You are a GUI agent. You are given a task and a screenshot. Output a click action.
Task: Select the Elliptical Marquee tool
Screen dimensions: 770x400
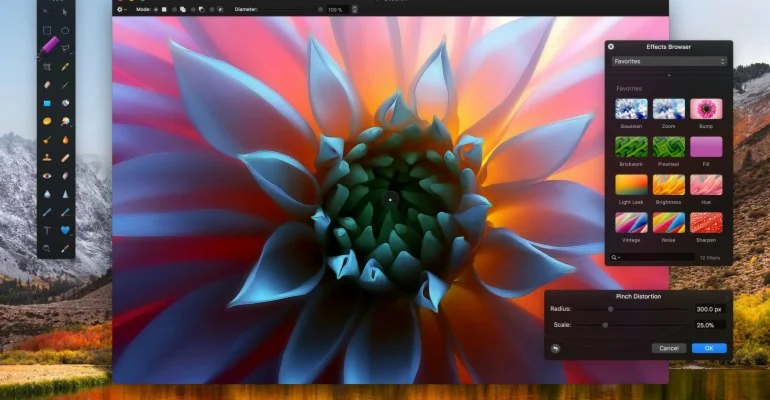(x=65, y=30)
